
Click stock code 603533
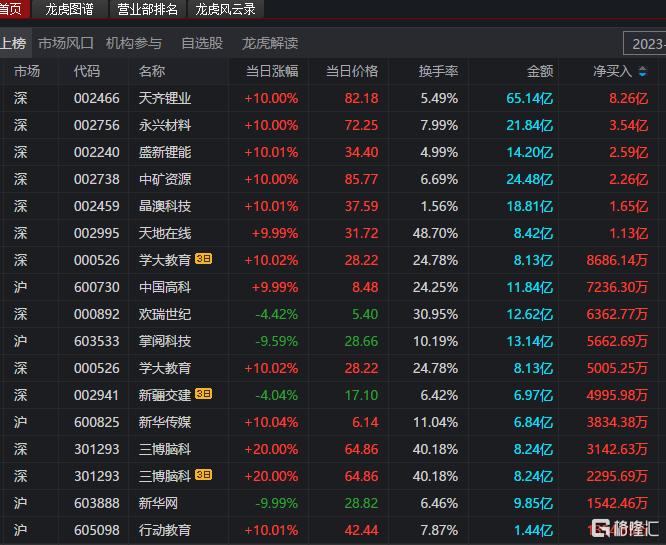(96, 341)
